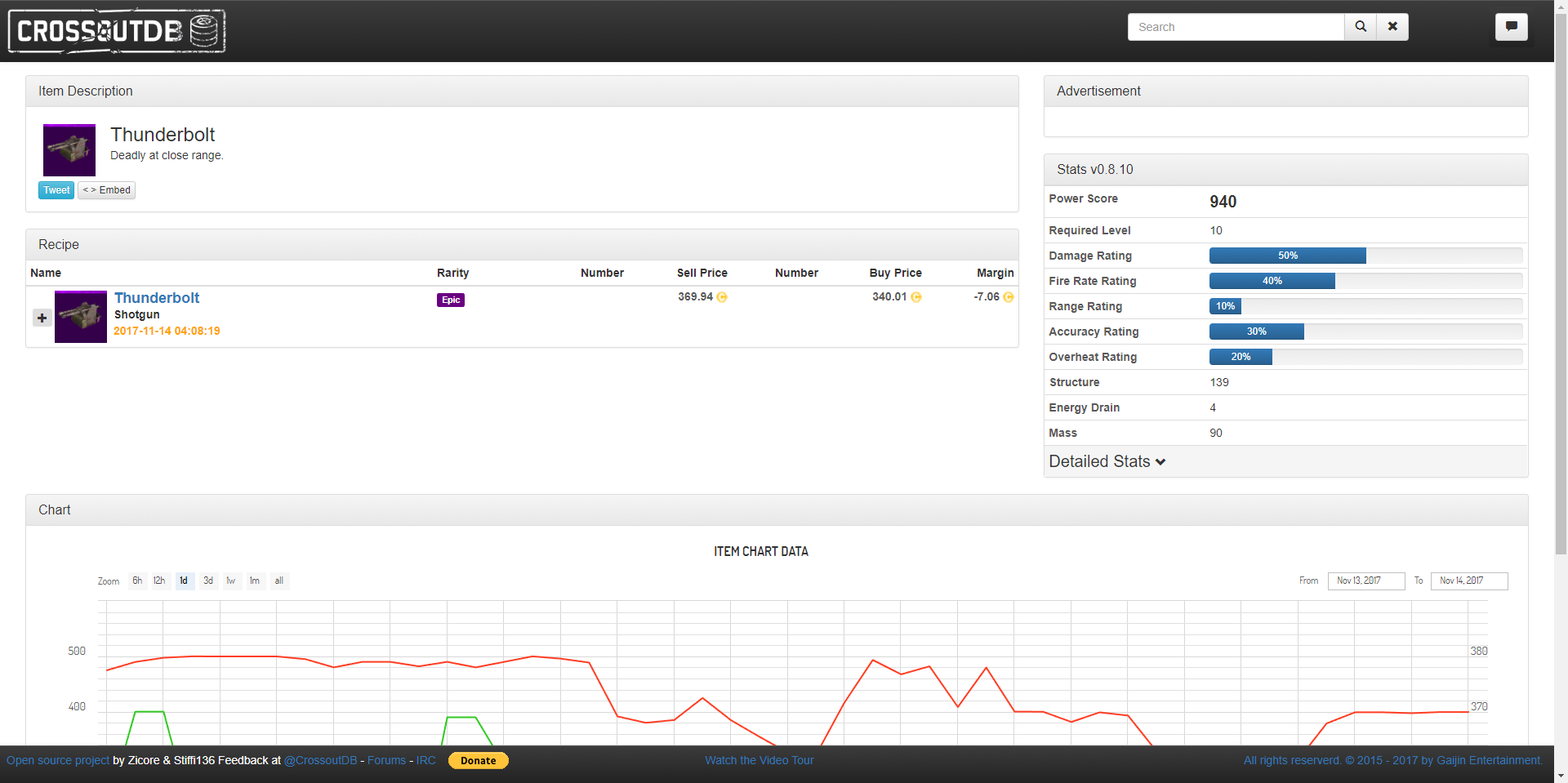Screen dimensions: 1568x783
Task: Click the Buy Price column header
Action: pyautogui.click(x=896, y=273)
